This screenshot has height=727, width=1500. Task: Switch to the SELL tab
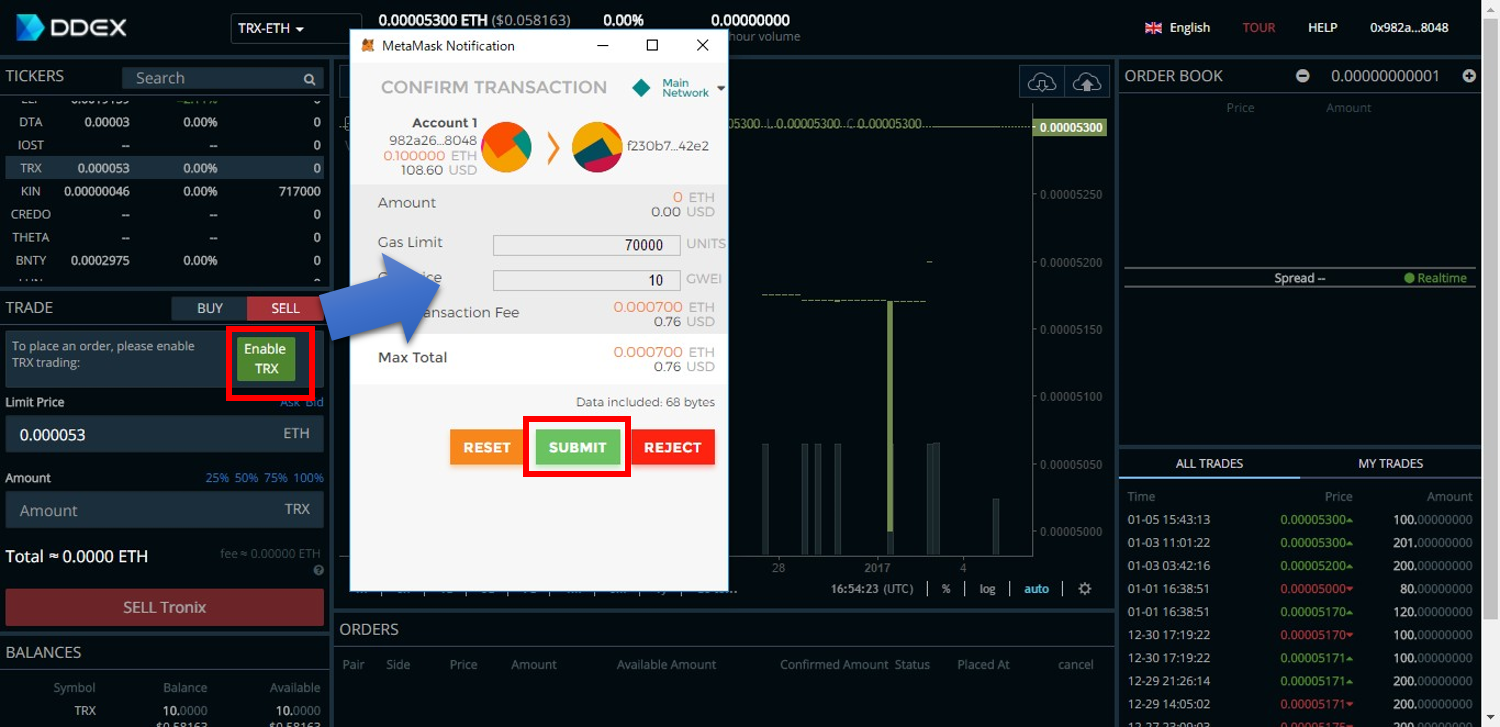coord(285,308)
